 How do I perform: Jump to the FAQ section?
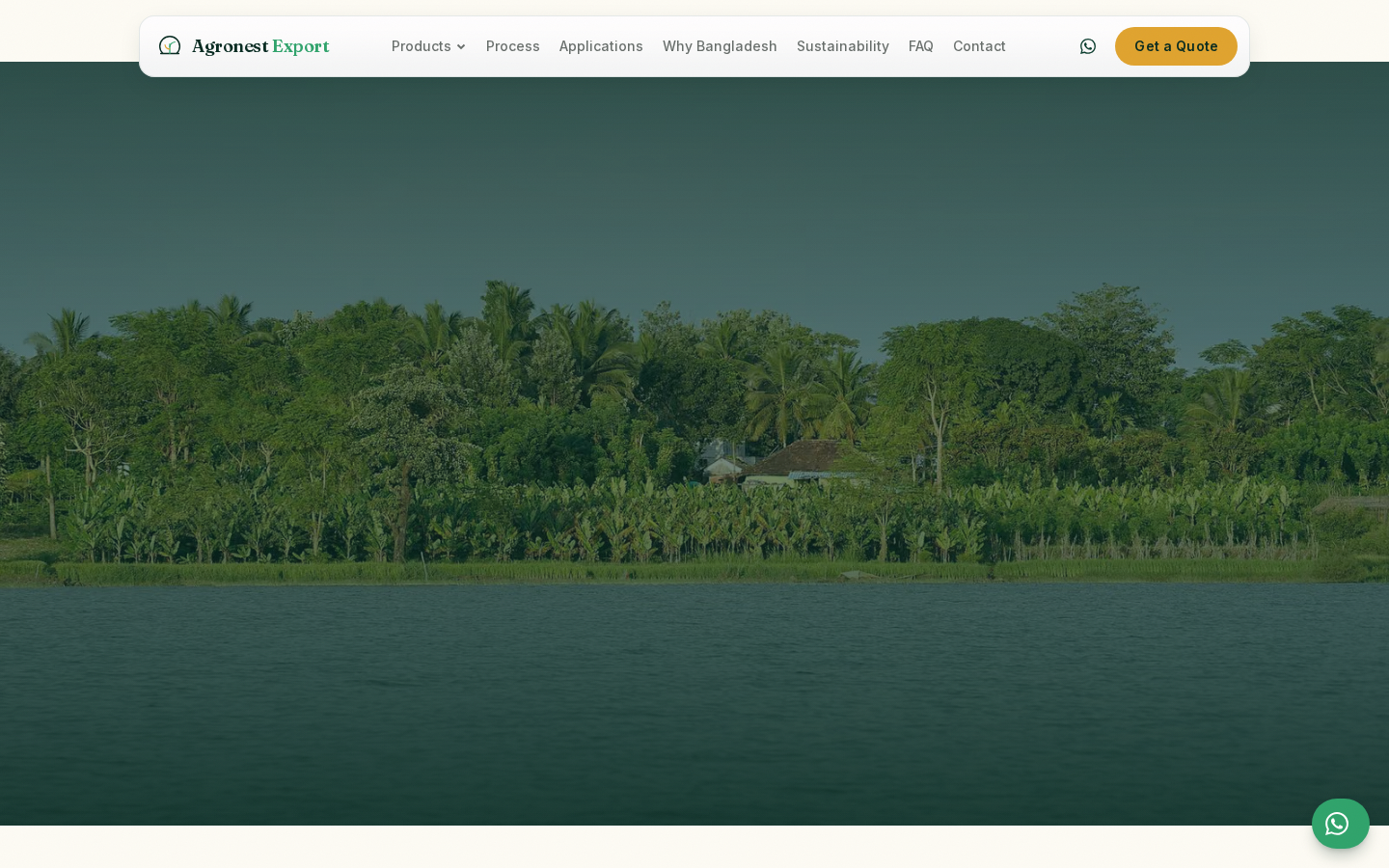(x=921, y=46)
